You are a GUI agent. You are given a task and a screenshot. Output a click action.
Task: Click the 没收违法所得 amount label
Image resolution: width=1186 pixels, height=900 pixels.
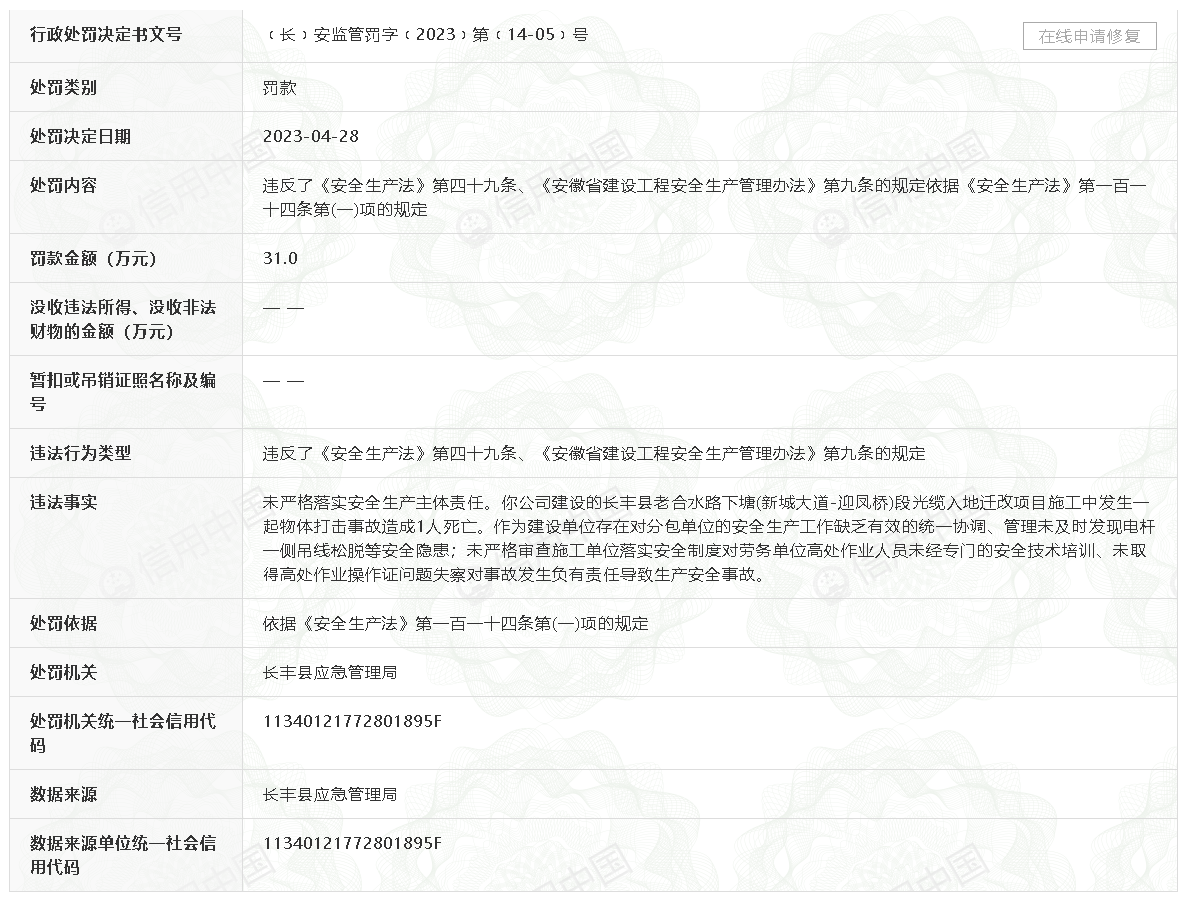(x=123, y=319)
